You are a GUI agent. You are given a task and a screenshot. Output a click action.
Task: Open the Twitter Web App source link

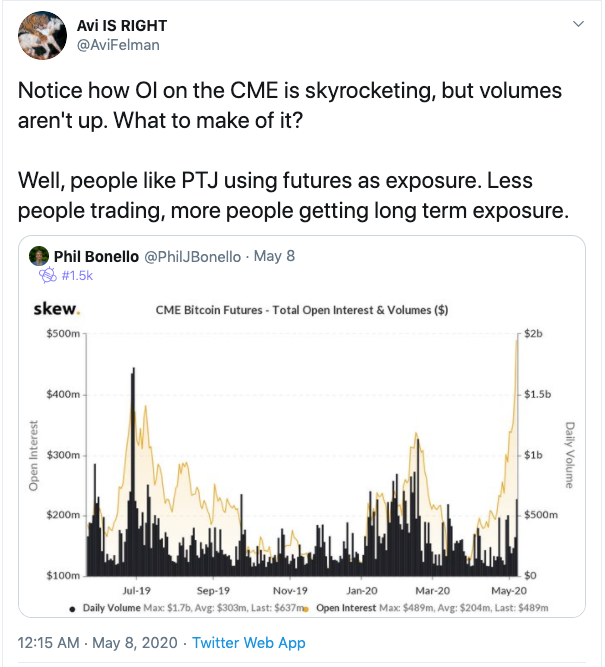[249, 643]
